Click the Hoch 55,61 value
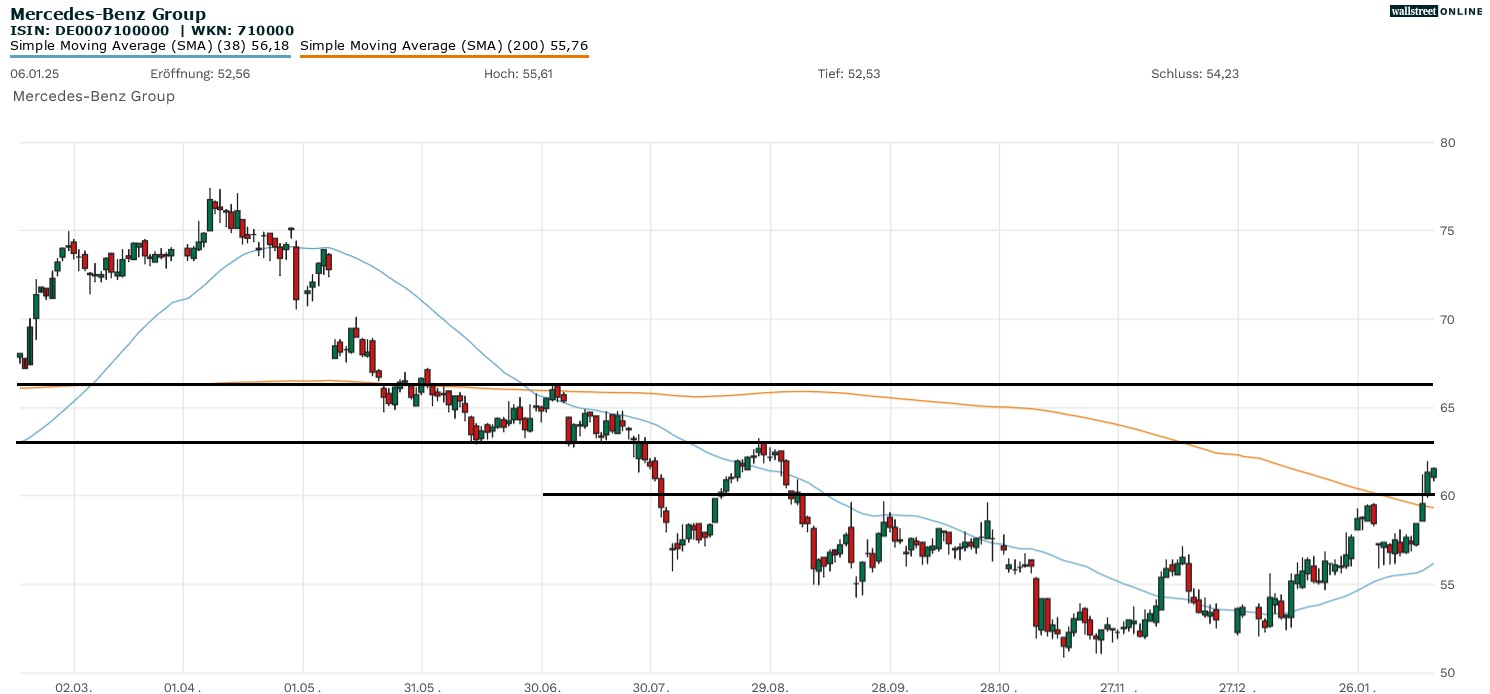The width and height of the screenshot is (1490, 694). 518,74
